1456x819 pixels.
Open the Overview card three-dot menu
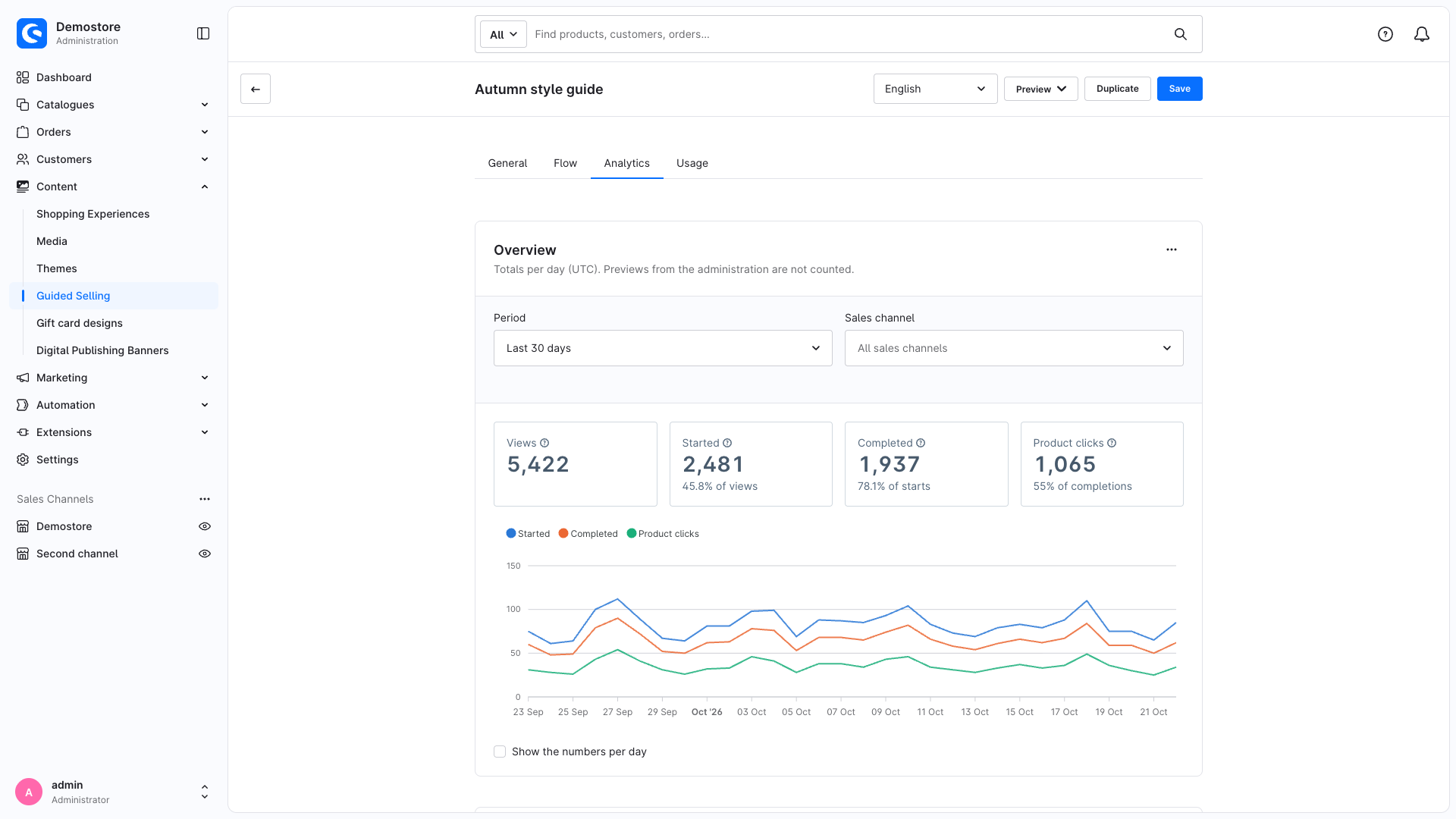click(x=1172, y=249)
